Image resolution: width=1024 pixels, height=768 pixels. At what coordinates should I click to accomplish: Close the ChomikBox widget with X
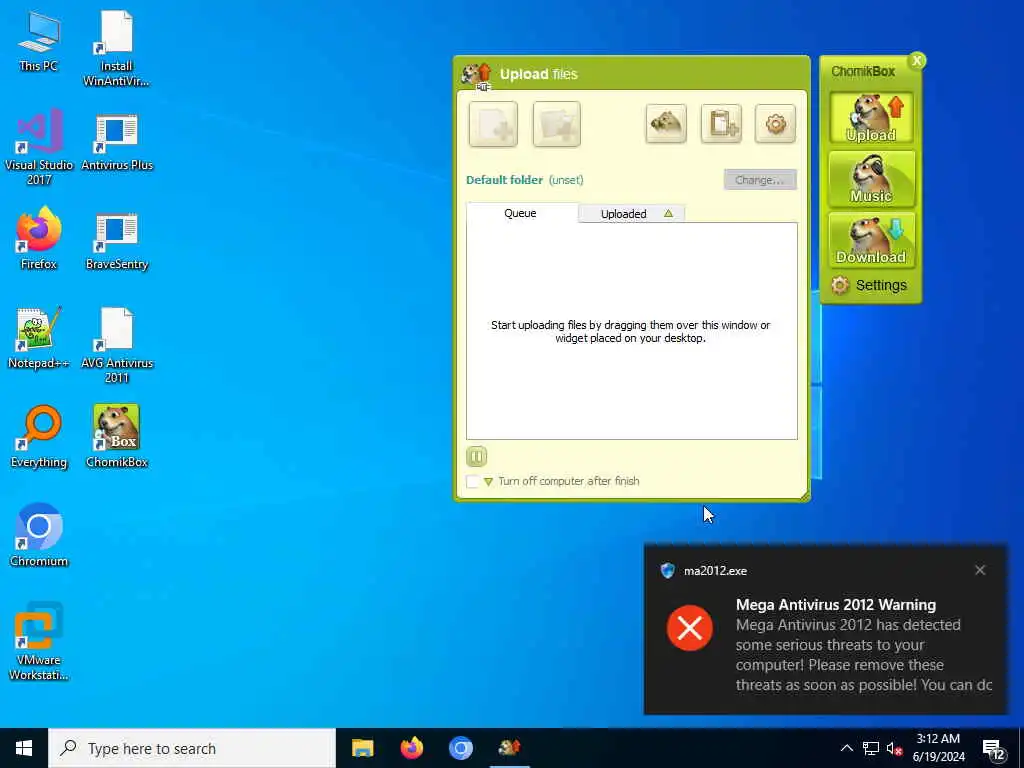pos(917,61)
